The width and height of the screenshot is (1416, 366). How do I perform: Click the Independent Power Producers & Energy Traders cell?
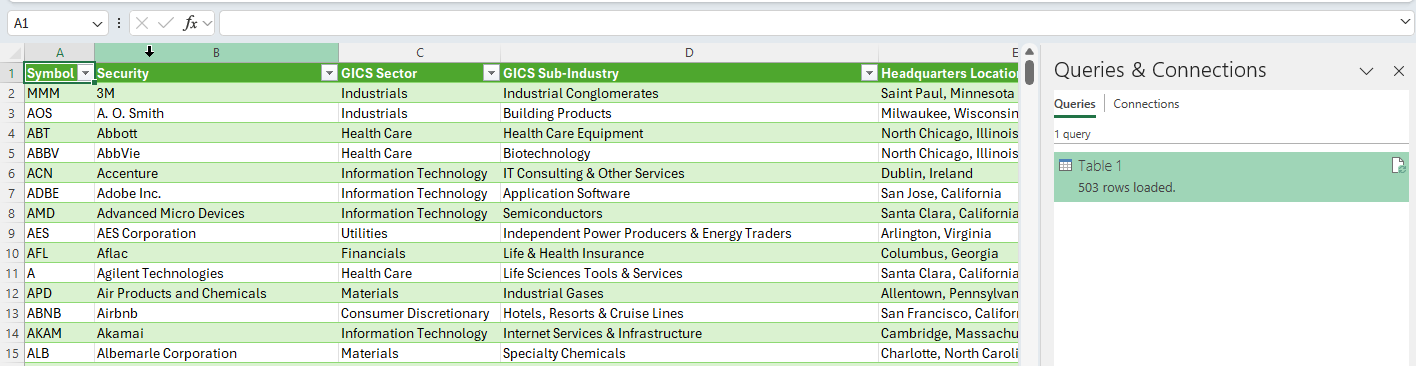689,233
